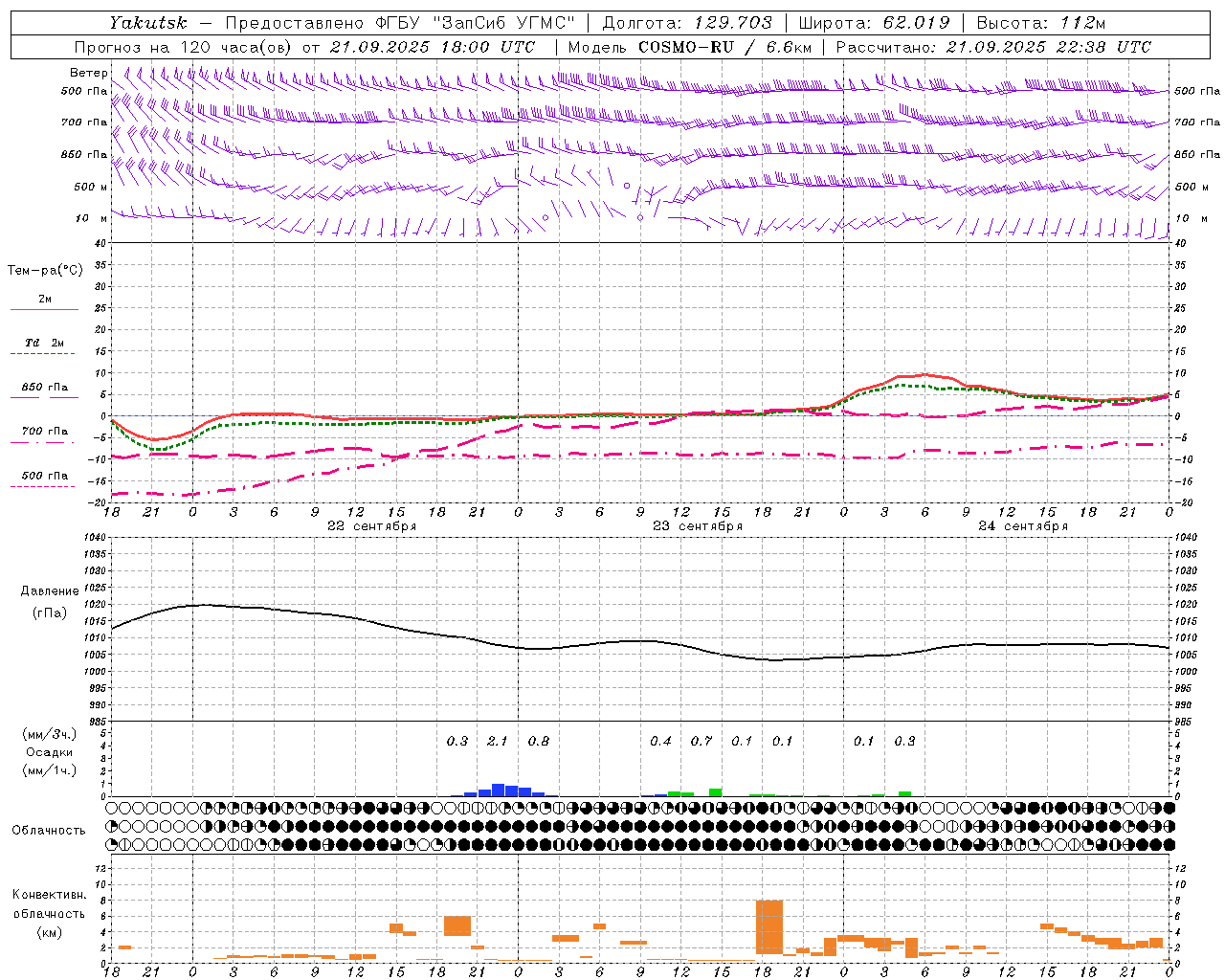Screen dimensions: 1225x980
Task: Click the 'Тем-ра(°C)' axis label
Action: (x=45, y=271)
